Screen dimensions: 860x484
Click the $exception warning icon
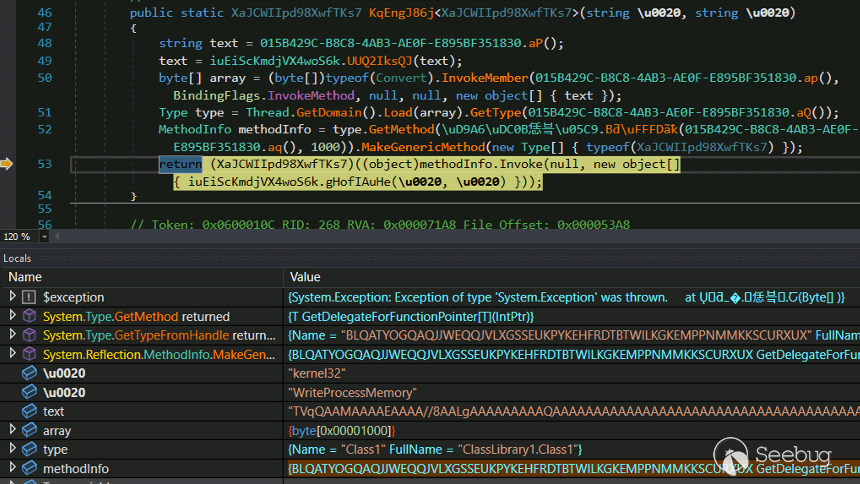pyautogui.click(x=29, y=297)
